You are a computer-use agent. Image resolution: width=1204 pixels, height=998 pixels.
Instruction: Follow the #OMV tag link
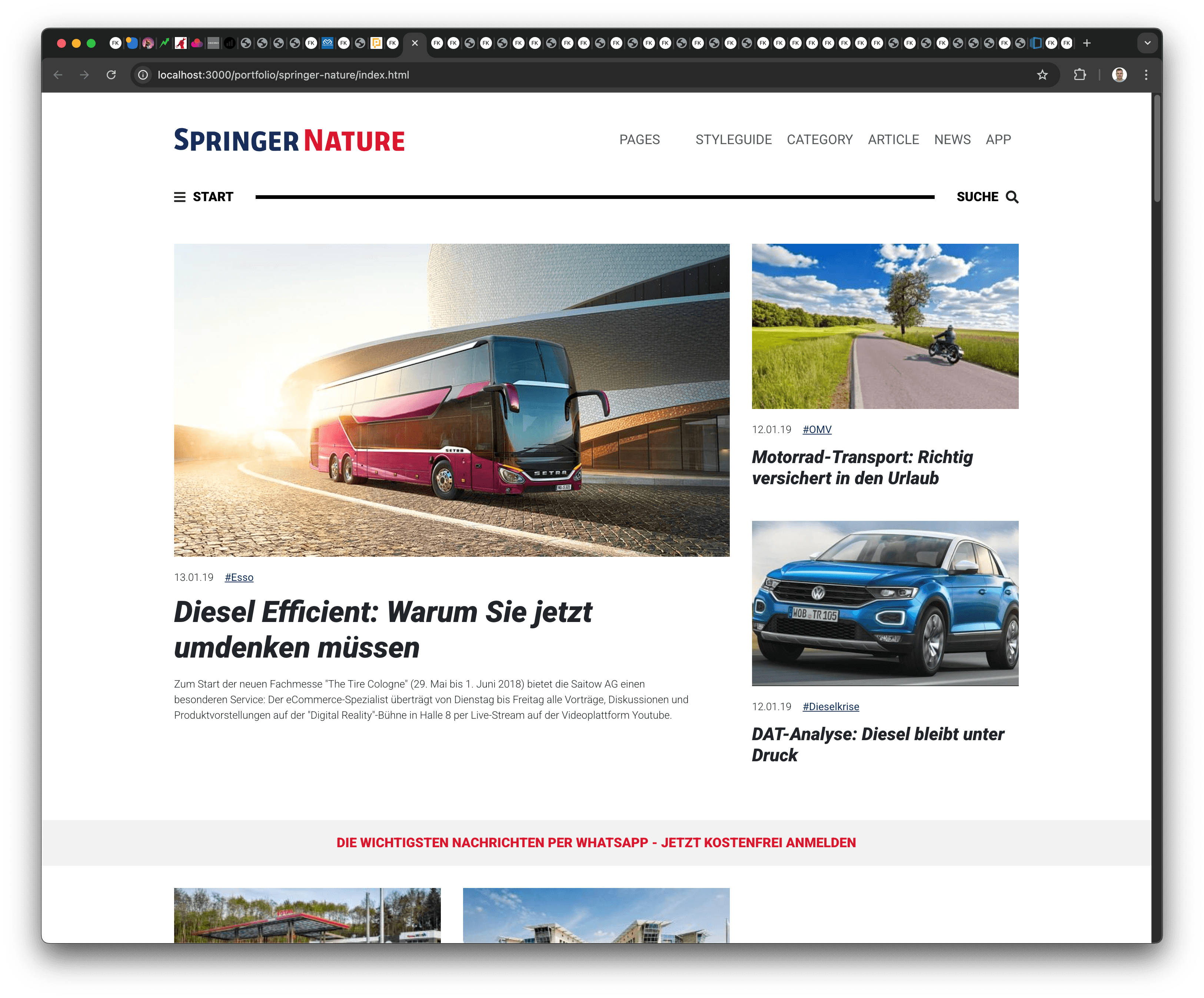817,429
